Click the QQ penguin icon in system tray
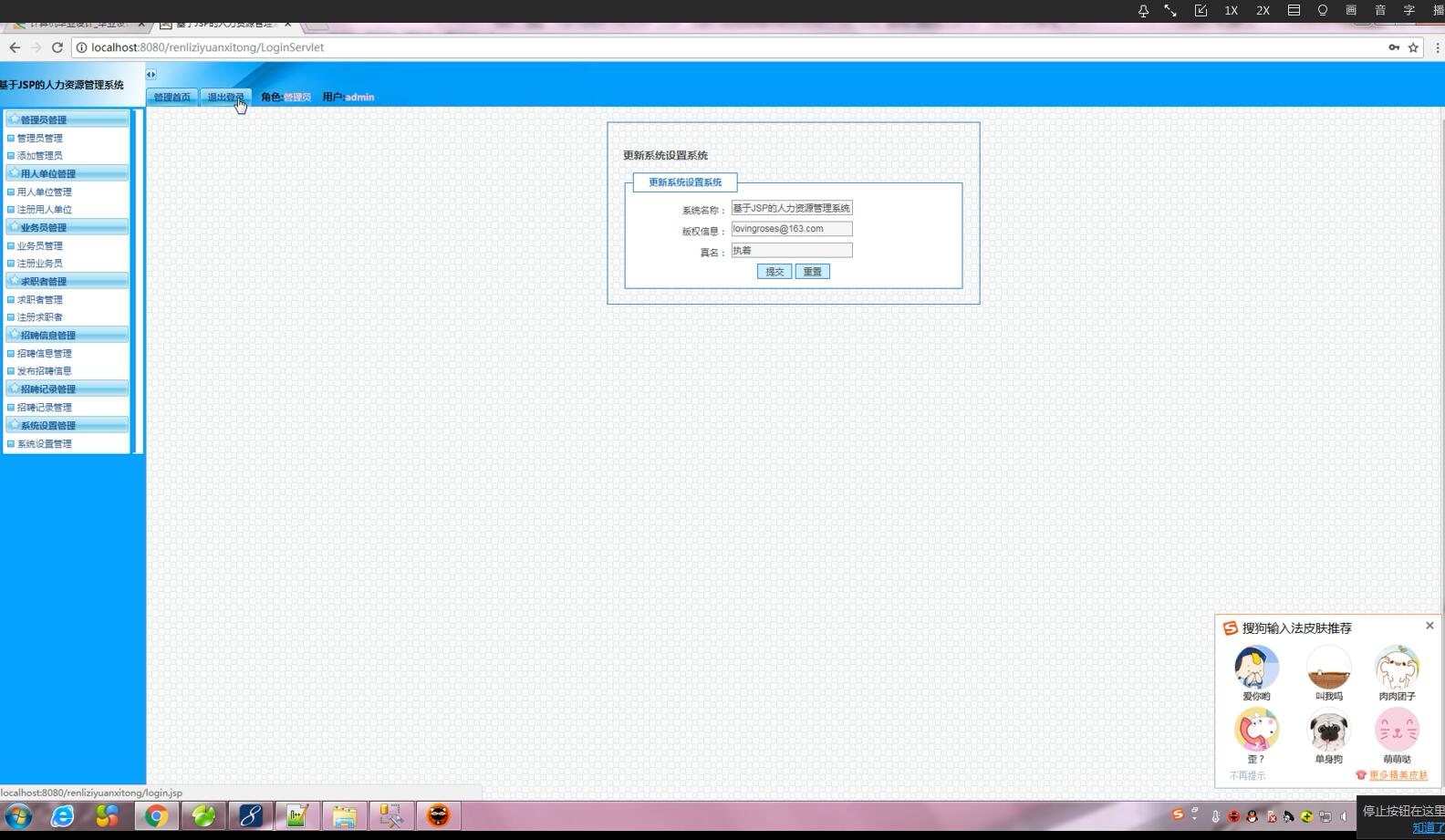The width and height of the screenshot is (1445, 840). (x=1253, y=816)
